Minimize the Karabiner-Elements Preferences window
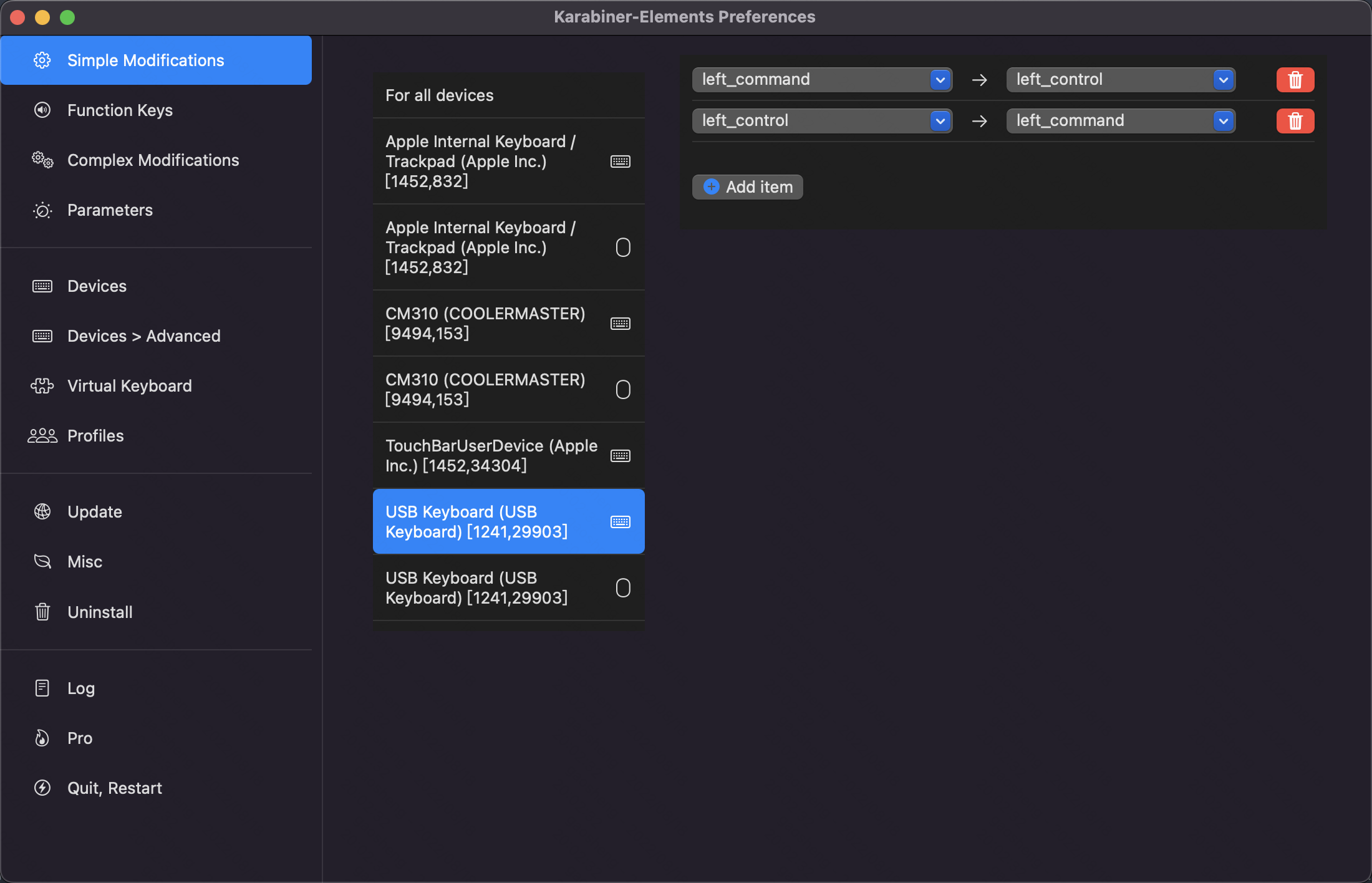The image size is (1372, 883). 42,17
